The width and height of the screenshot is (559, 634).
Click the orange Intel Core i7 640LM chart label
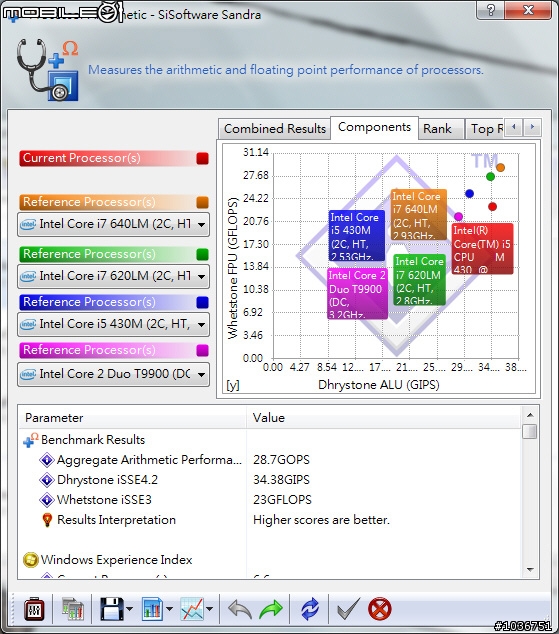tap(419, 215)
